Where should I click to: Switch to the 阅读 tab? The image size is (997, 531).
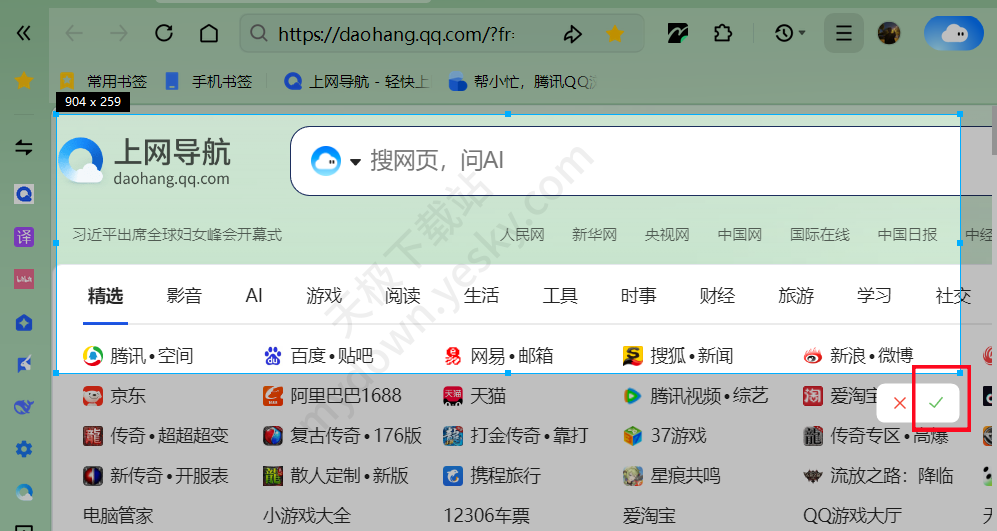402,296
